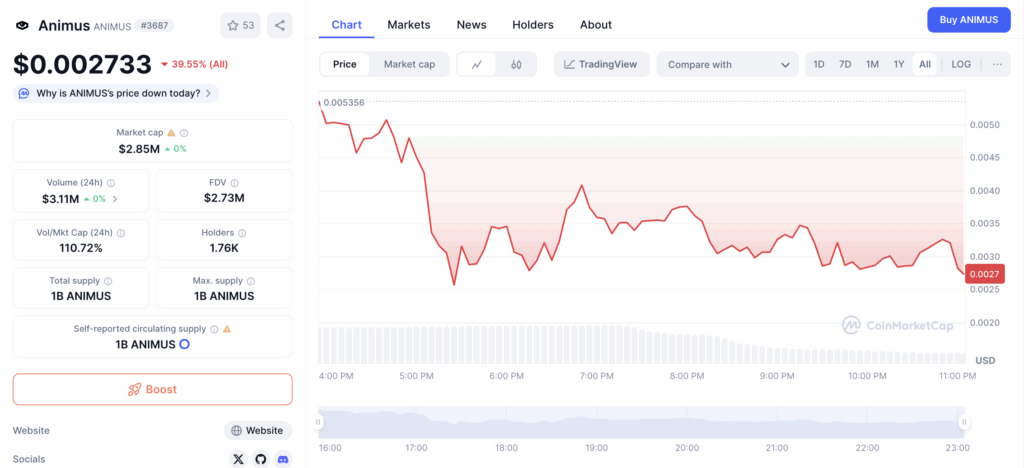The image size is (1024, 468).
Task: Open the chart more options ellipsis
Action: [996, 64]
